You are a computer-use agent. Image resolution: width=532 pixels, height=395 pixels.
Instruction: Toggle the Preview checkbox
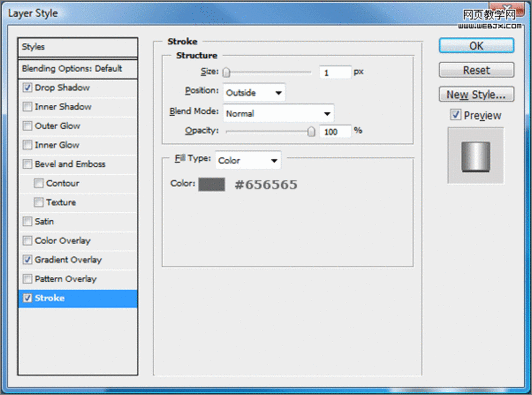[x=456, y=115]
